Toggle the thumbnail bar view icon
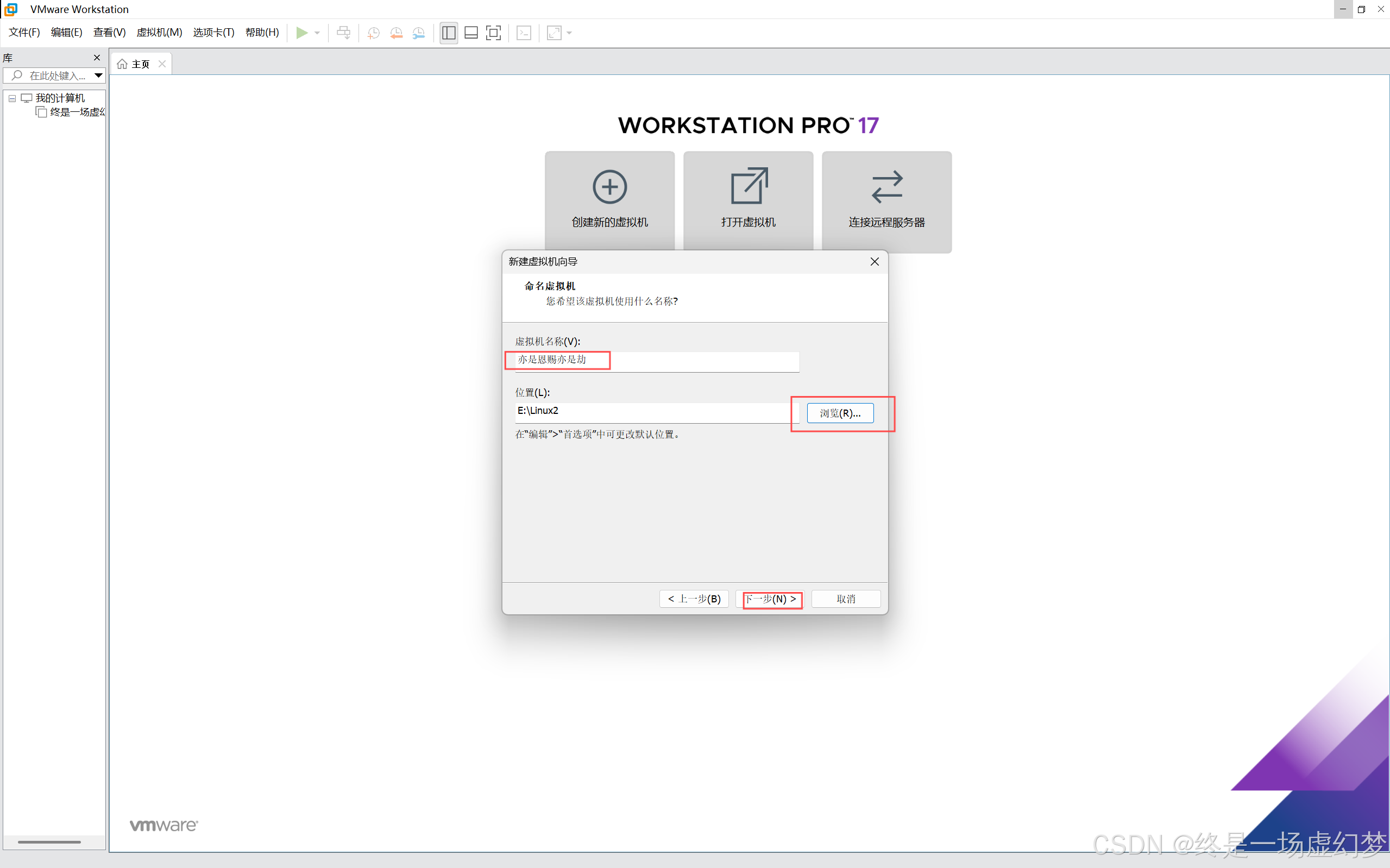 tap(471, 33)
